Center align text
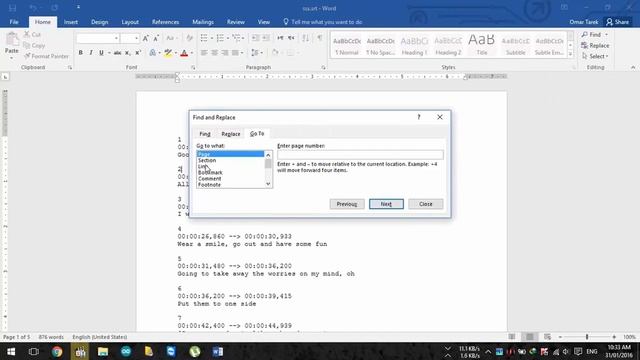The image size is (640, 360). coord(214,53)
